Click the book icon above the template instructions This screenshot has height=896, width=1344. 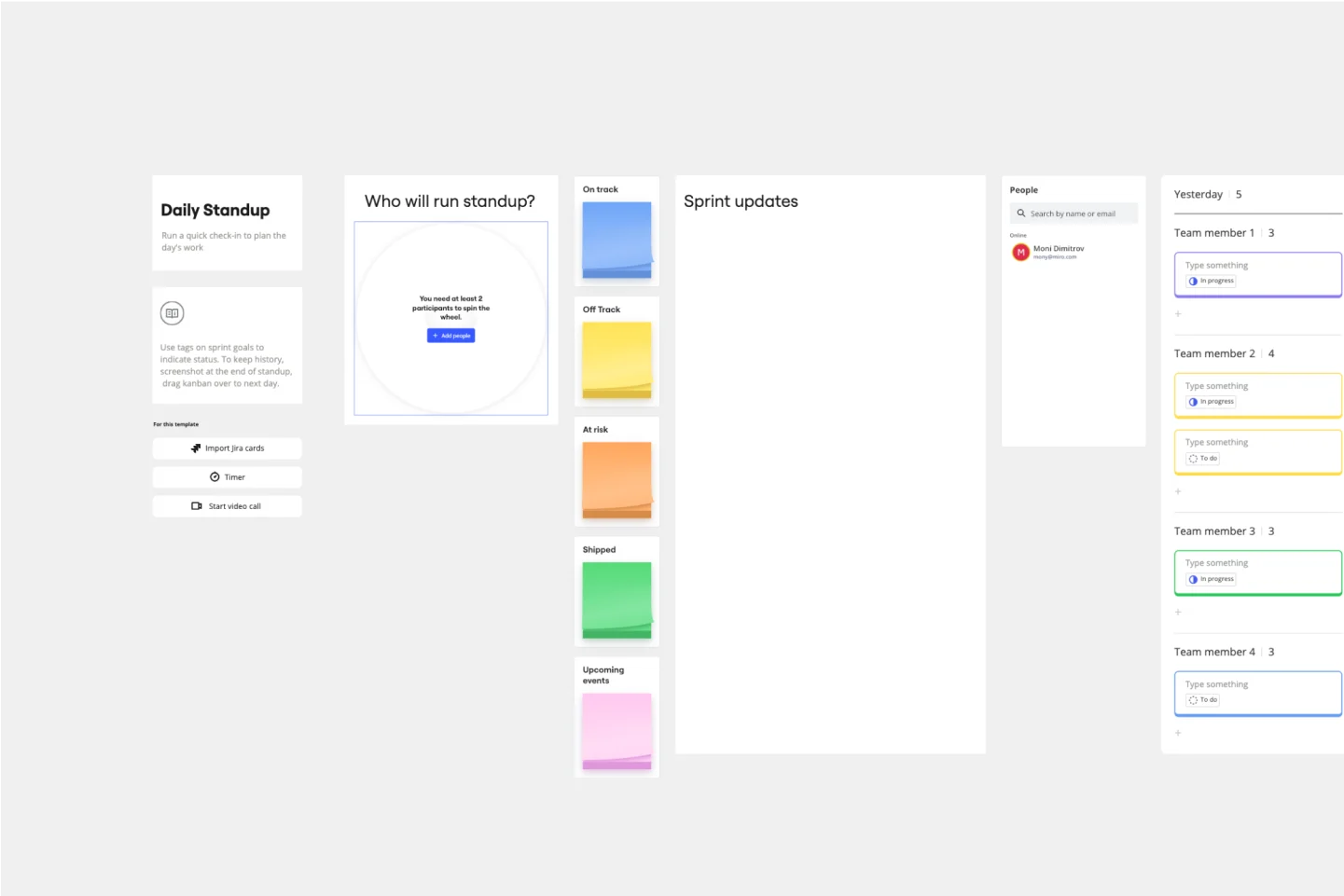(172, 313)
